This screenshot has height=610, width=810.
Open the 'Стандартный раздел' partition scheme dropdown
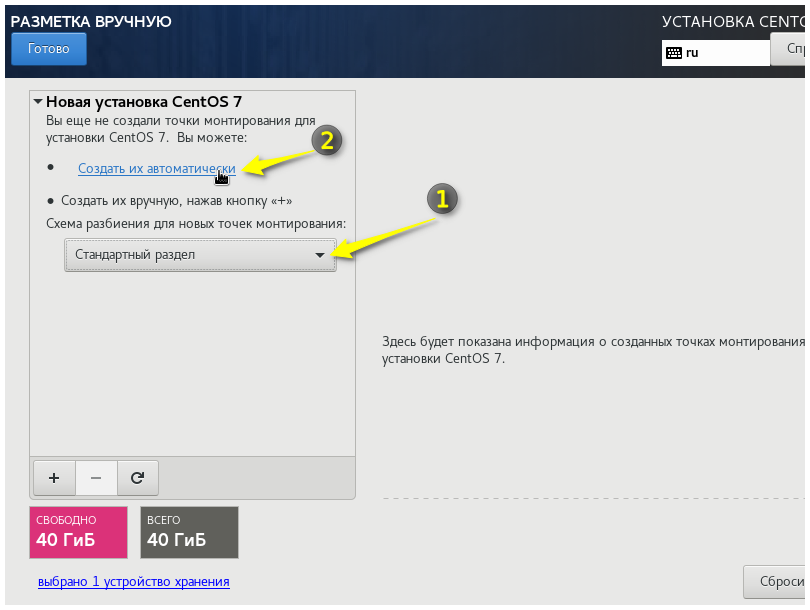(200, 255)
